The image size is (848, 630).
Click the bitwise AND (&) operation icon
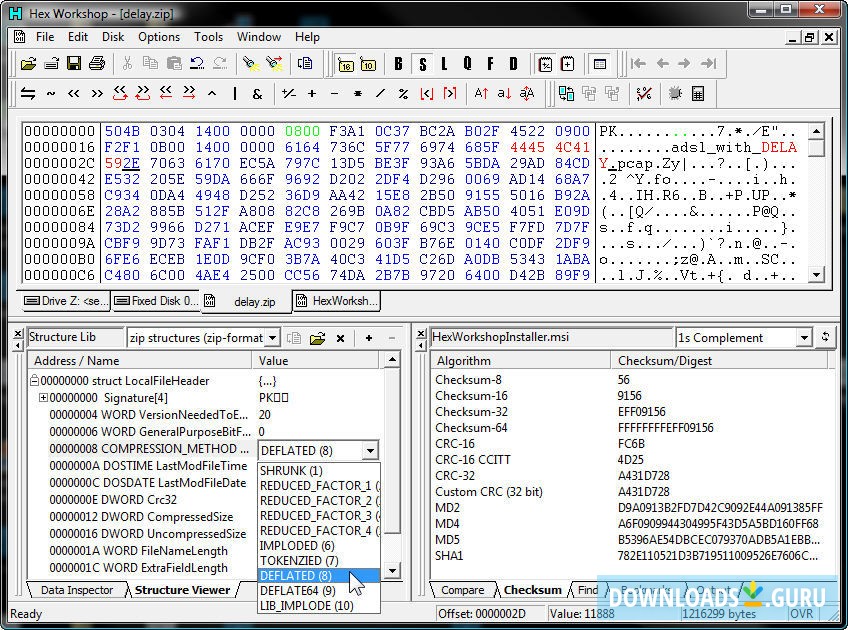257,93
